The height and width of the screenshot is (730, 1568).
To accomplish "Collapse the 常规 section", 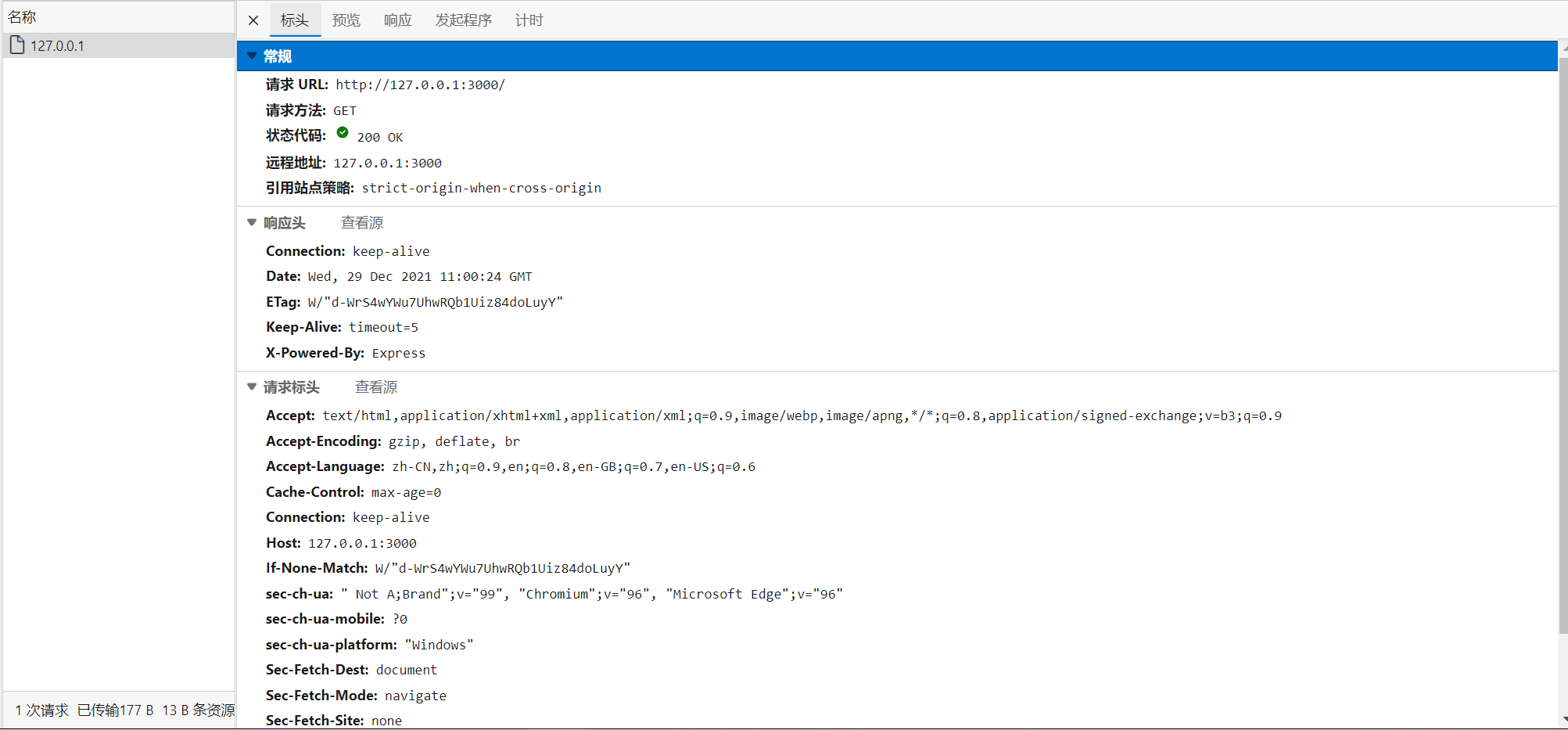I will click(251, 56).
